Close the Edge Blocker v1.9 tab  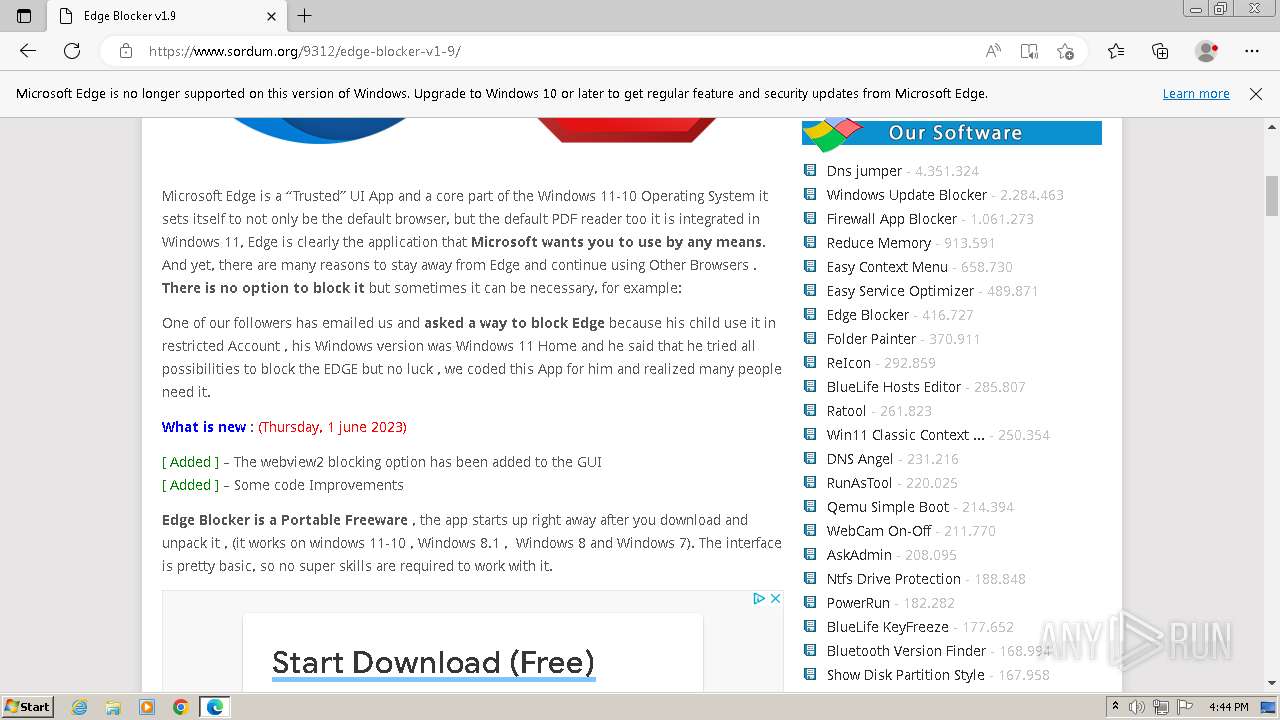pos(272,16)
